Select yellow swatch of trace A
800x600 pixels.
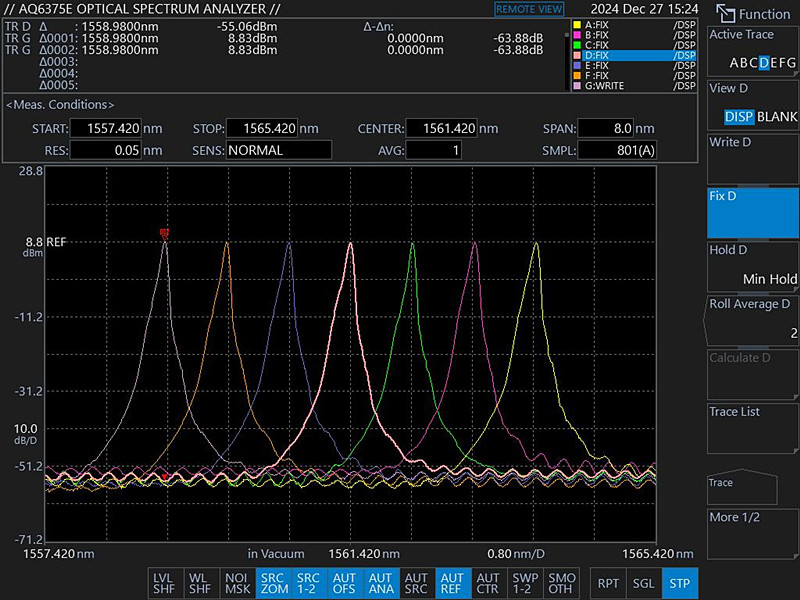tap(577, 25)
